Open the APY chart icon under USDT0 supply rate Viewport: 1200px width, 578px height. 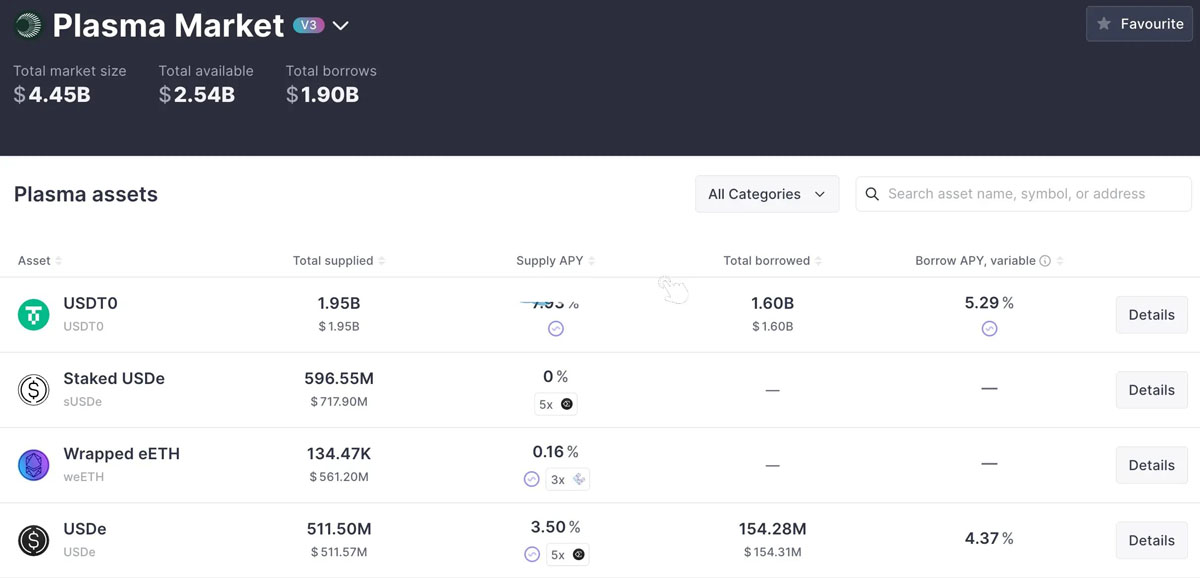coord(554,328)
